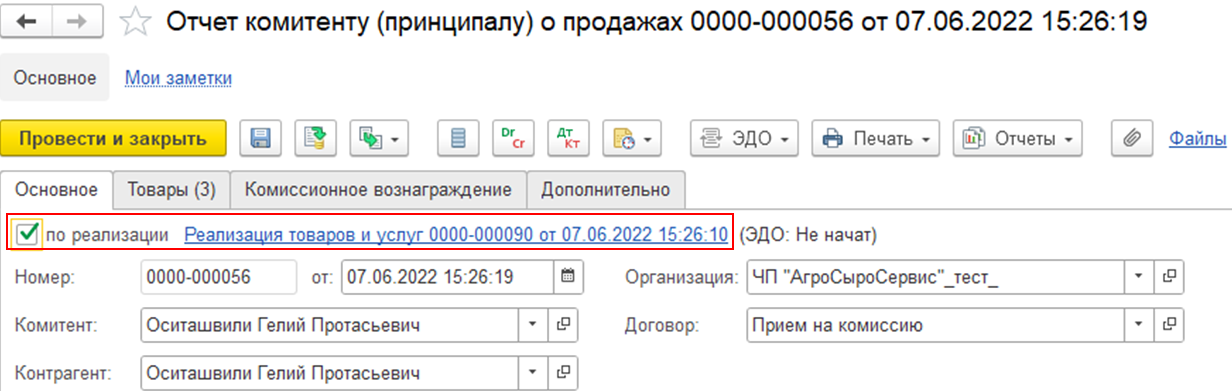Image resolution: width=1232 pixels, height=391 pixels.
Task: Expand the Контрагент dropdown arrow
Action: tap(533, 374)
